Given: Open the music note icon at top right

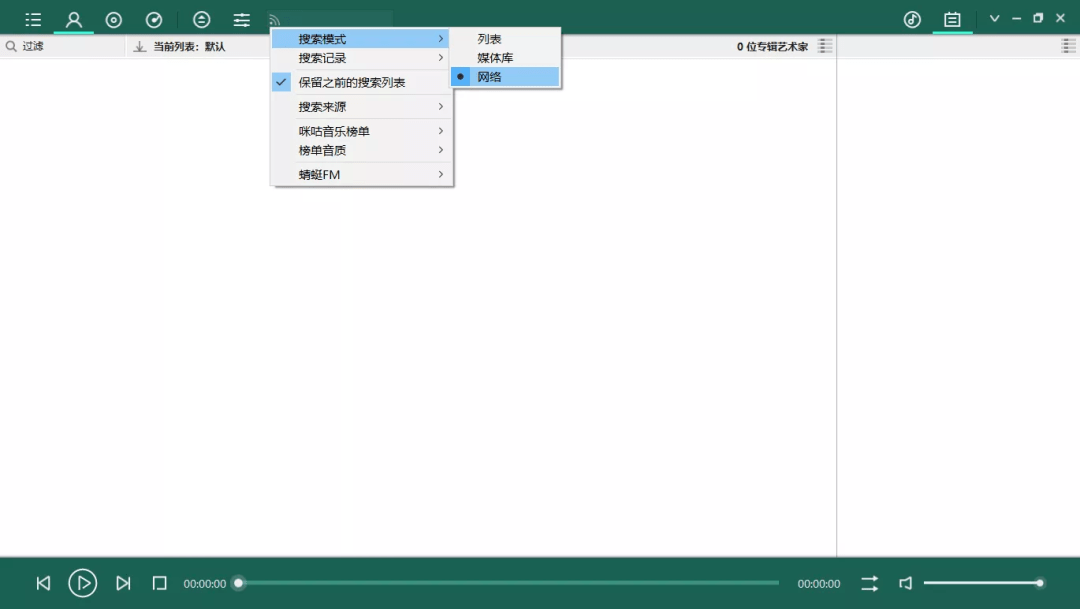Looking at the screenshot, I should [912, 19].
